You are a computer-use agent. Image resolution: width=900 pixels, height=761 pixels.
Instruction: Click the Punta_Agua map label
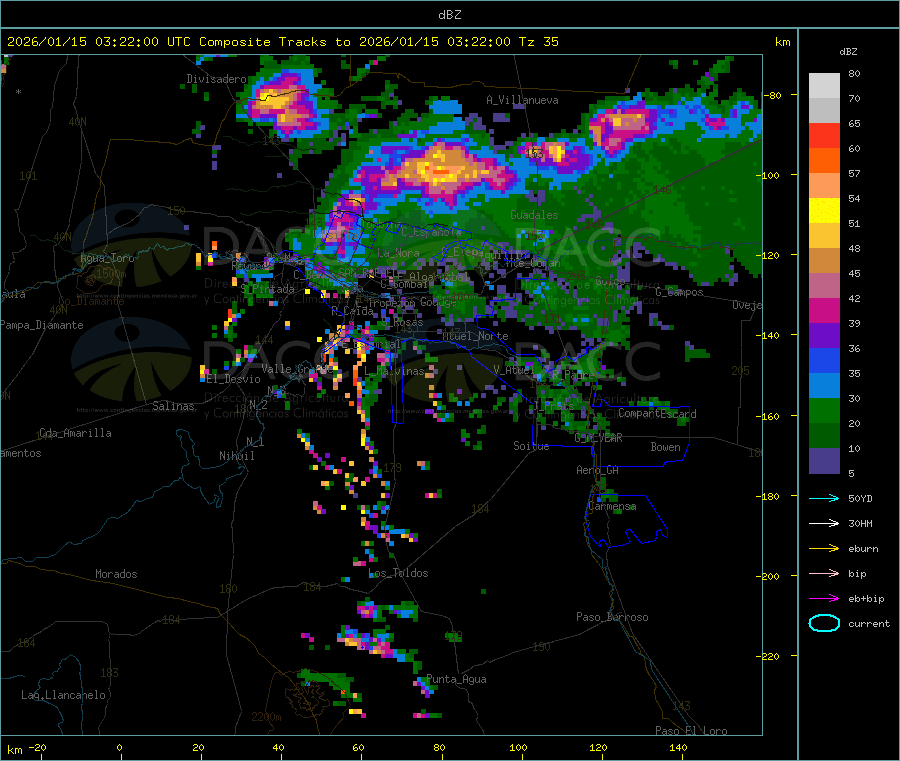[x=456, y=679]
